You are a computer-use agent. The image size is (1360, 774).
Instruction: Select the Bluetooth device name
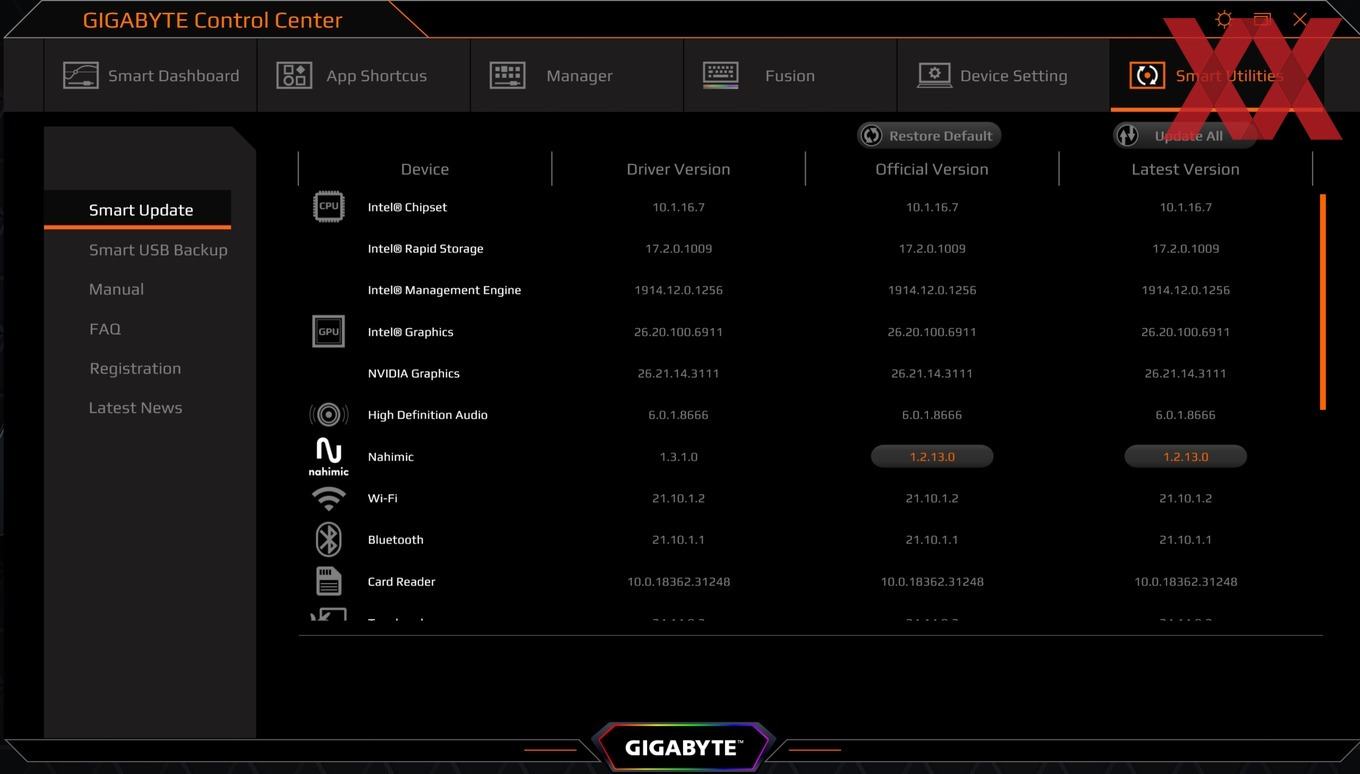(395, 539)
